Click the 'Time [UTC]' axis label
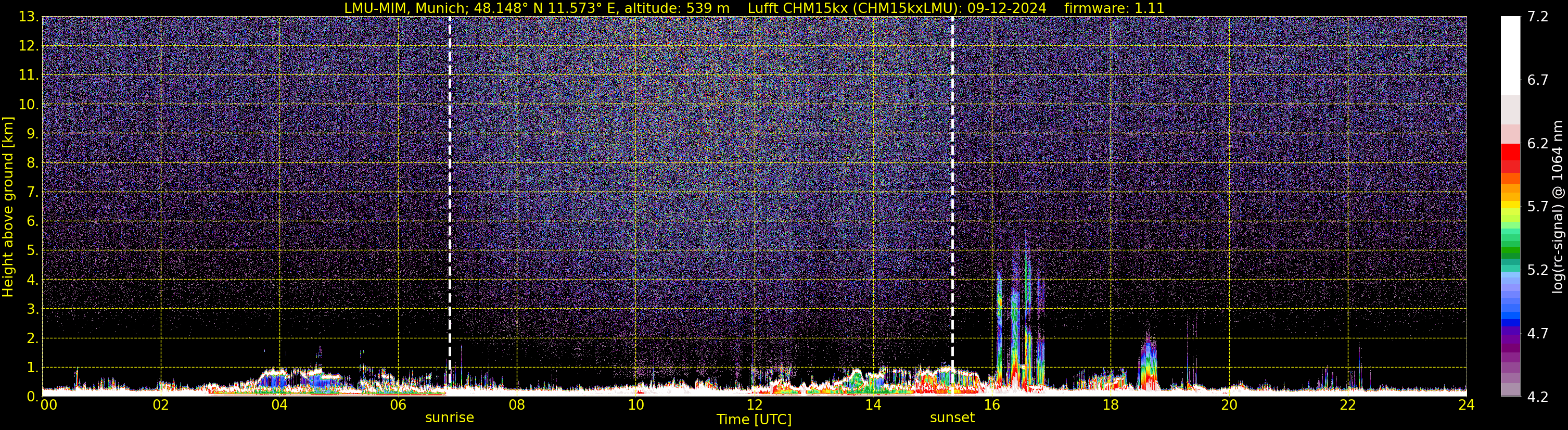1568x430 pixels. 754,420
